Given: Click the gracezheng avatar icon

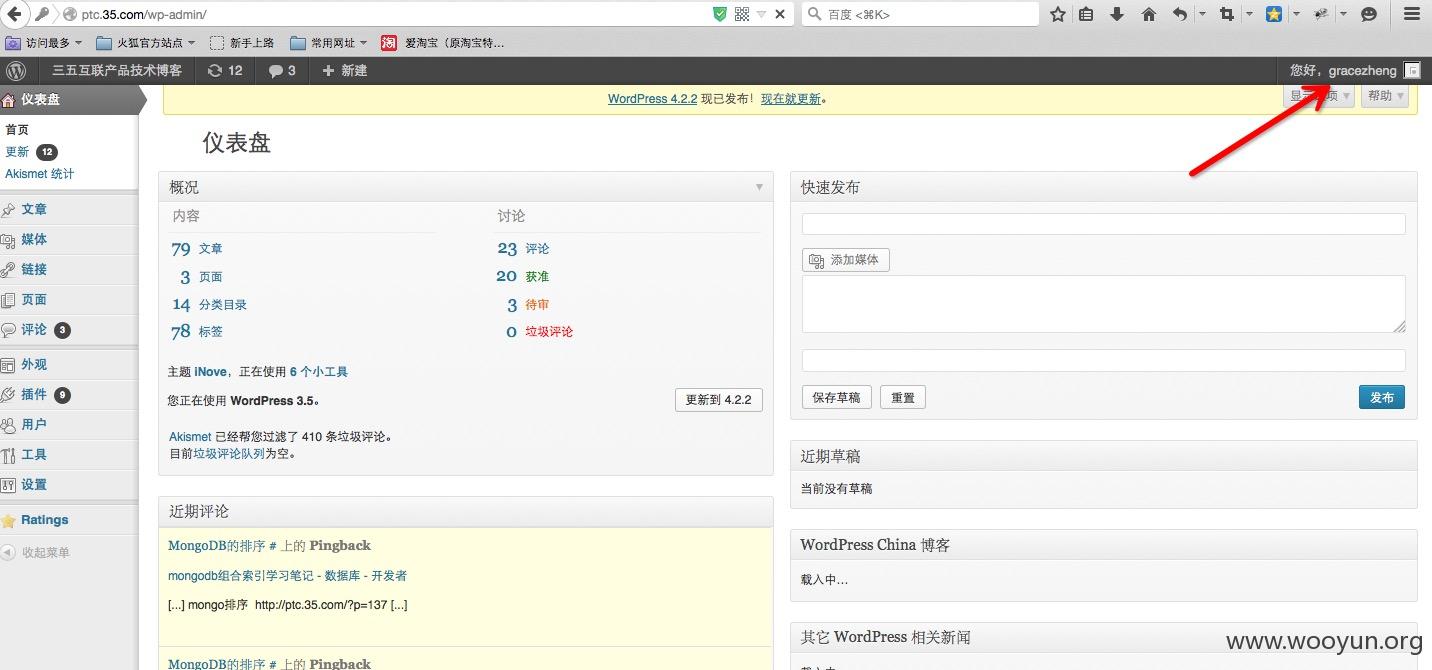Looking at the screenshot, I should point(1412,70).
